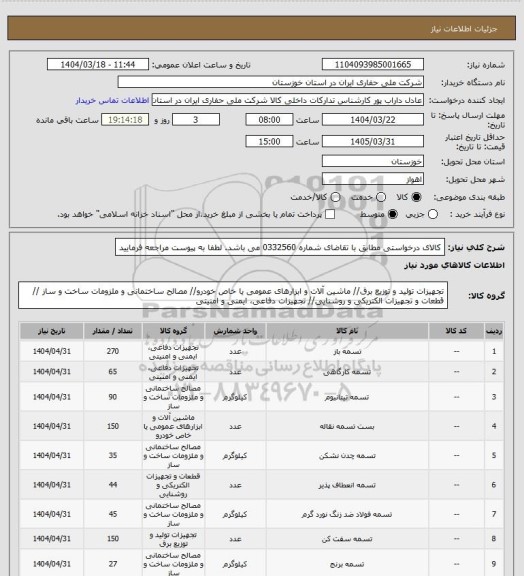Click the goods group text box
Image resolution: width=524 pixels, height=576 pixels.
[x=233, y=296]
